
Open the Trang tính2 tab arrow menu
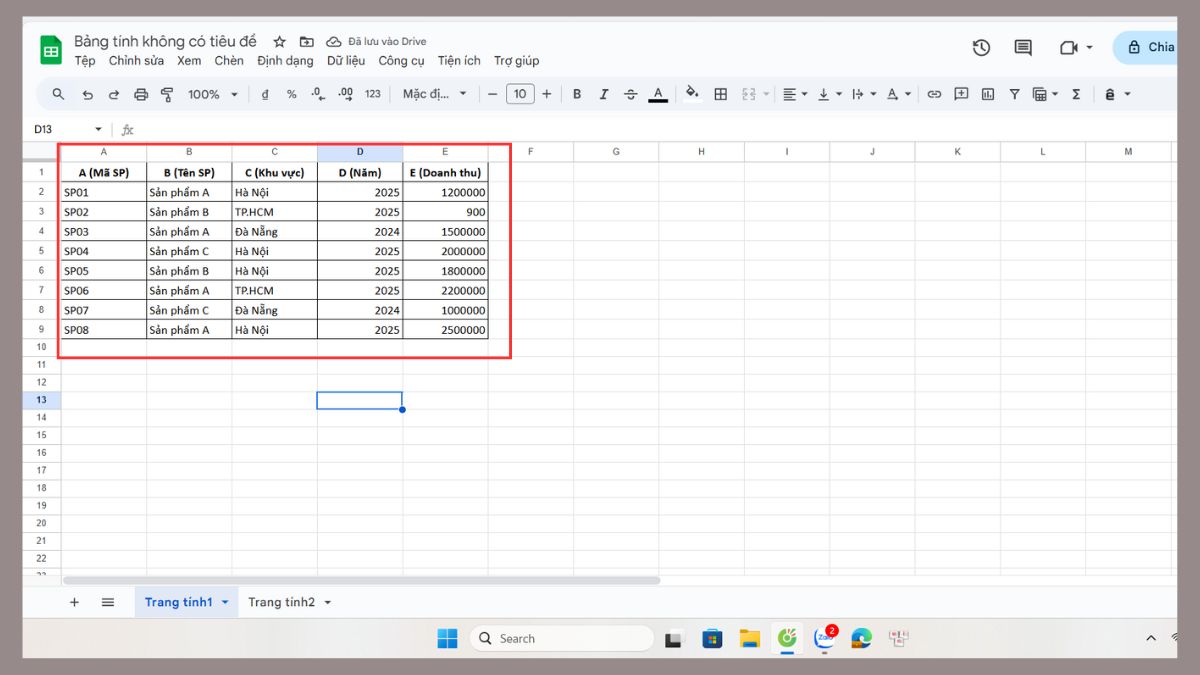click(328, 602)
